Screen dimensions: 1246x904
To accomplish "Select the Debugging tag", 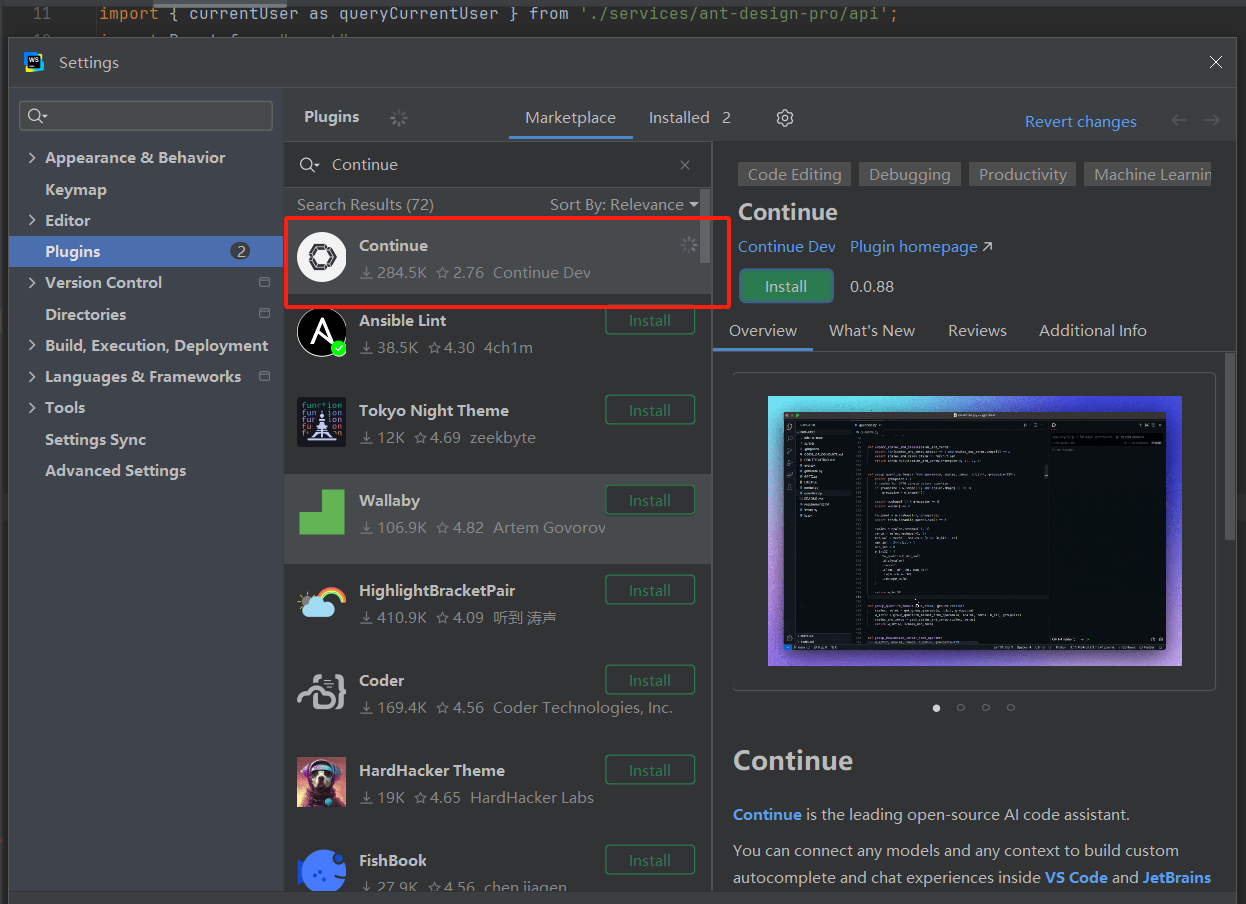I will 910,175.
